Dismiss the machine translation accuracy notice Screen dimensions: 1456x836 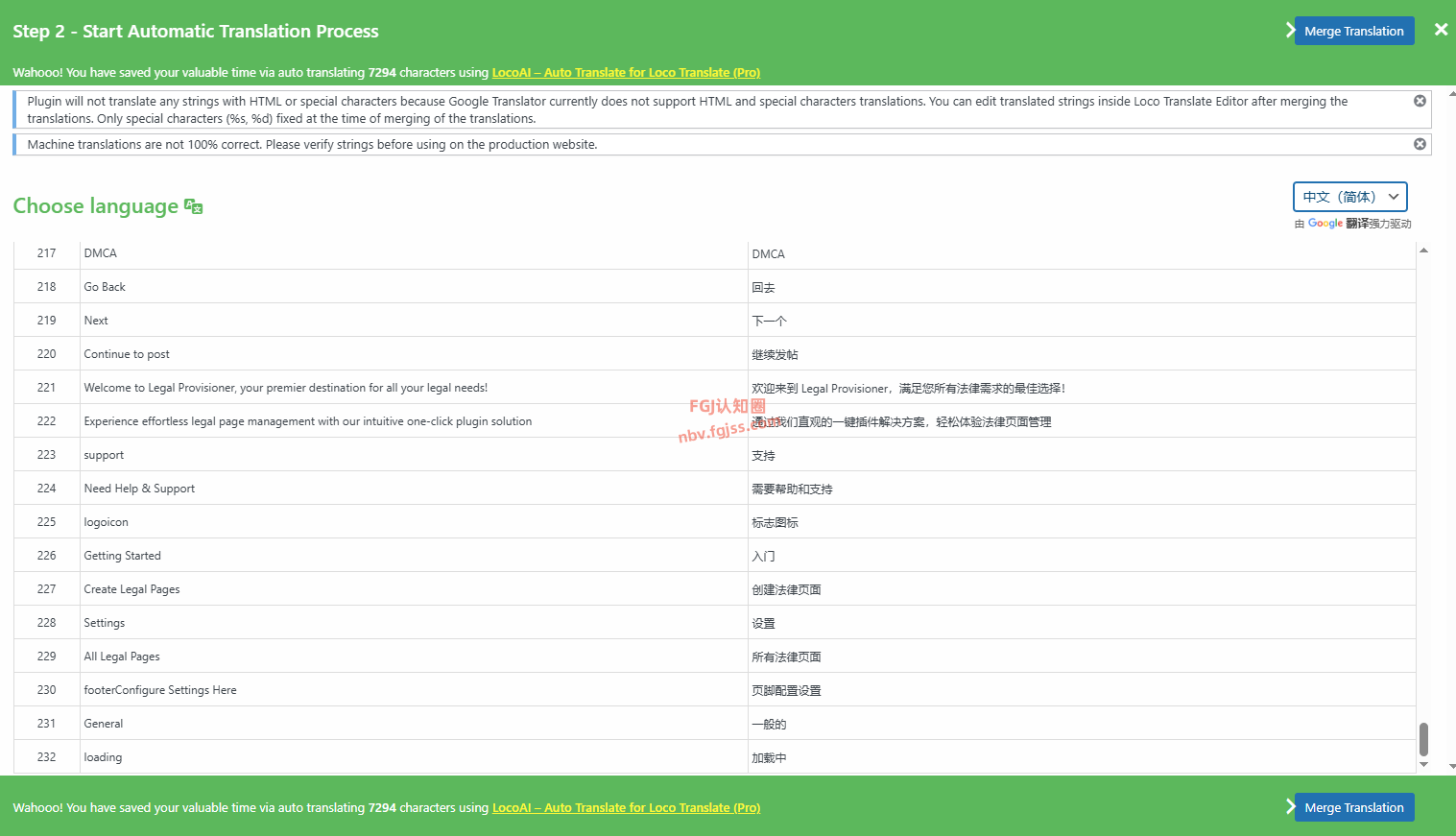pyautogui.click(x=1420, y=143)
